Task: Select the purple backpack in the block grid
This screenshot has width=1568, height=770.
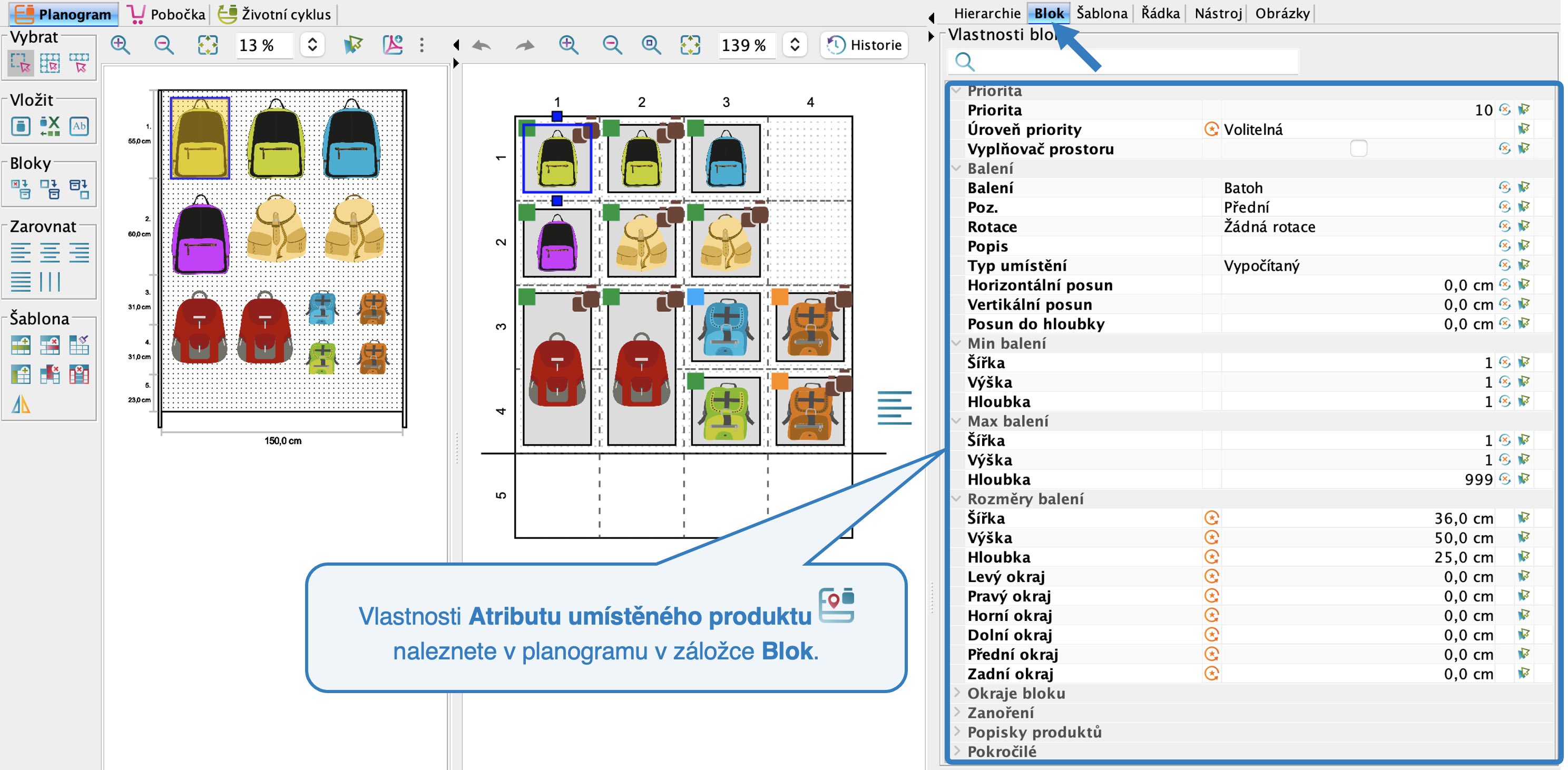Action: [557, 243]
